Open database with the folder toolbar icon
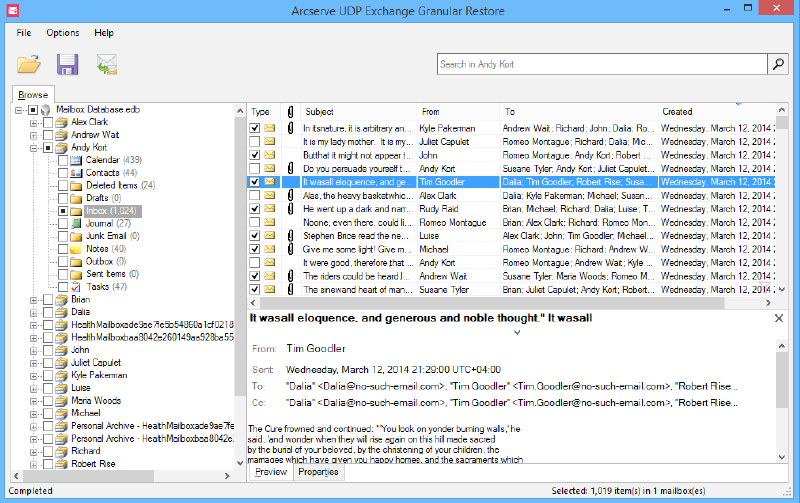 click(x=29, y=64)
